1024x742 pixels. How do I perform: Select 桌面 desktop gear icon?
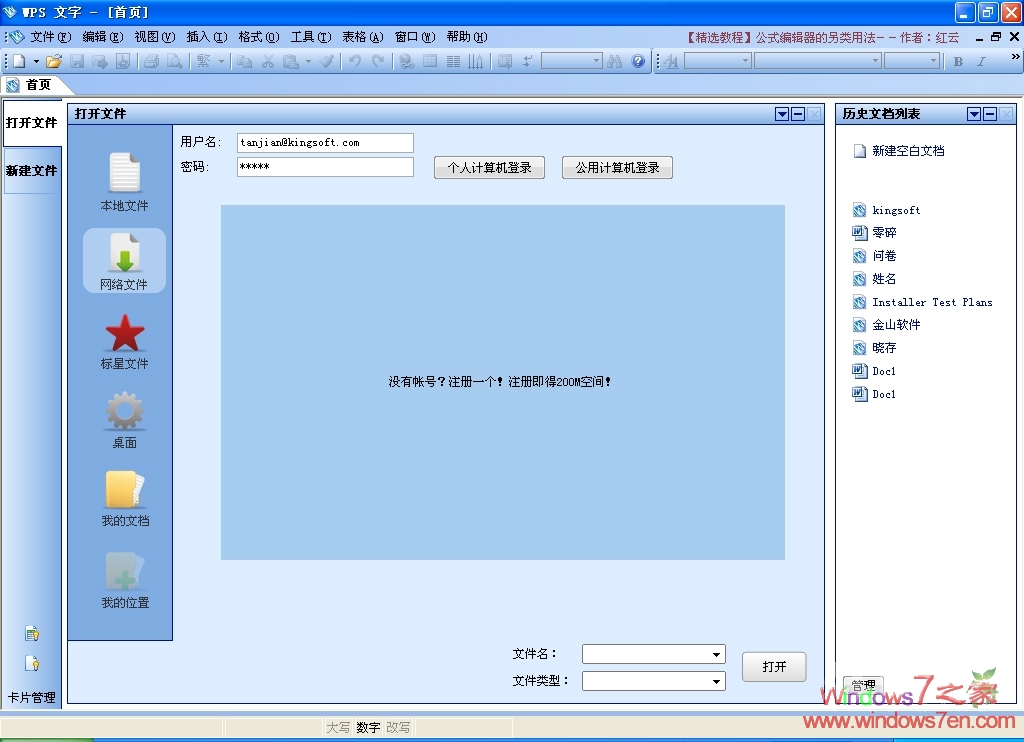124,421
